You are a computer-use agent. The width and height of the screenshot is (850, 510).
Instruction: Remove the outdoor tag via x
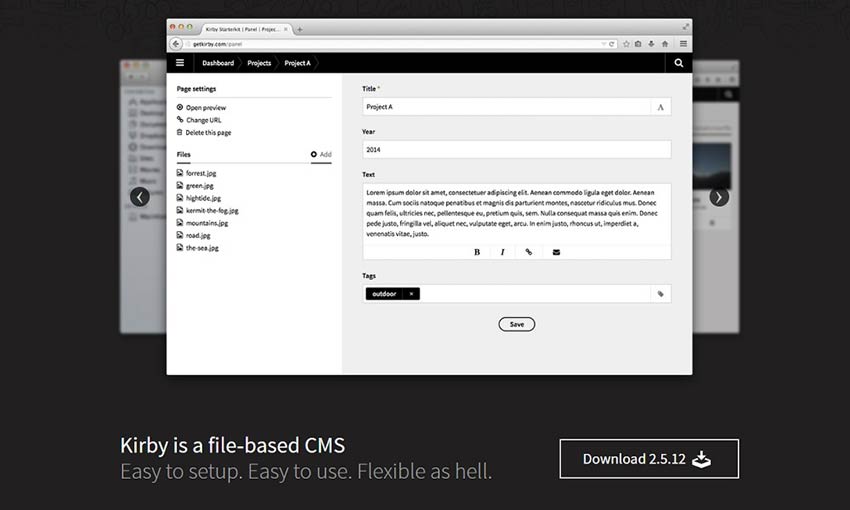(411, 294)
